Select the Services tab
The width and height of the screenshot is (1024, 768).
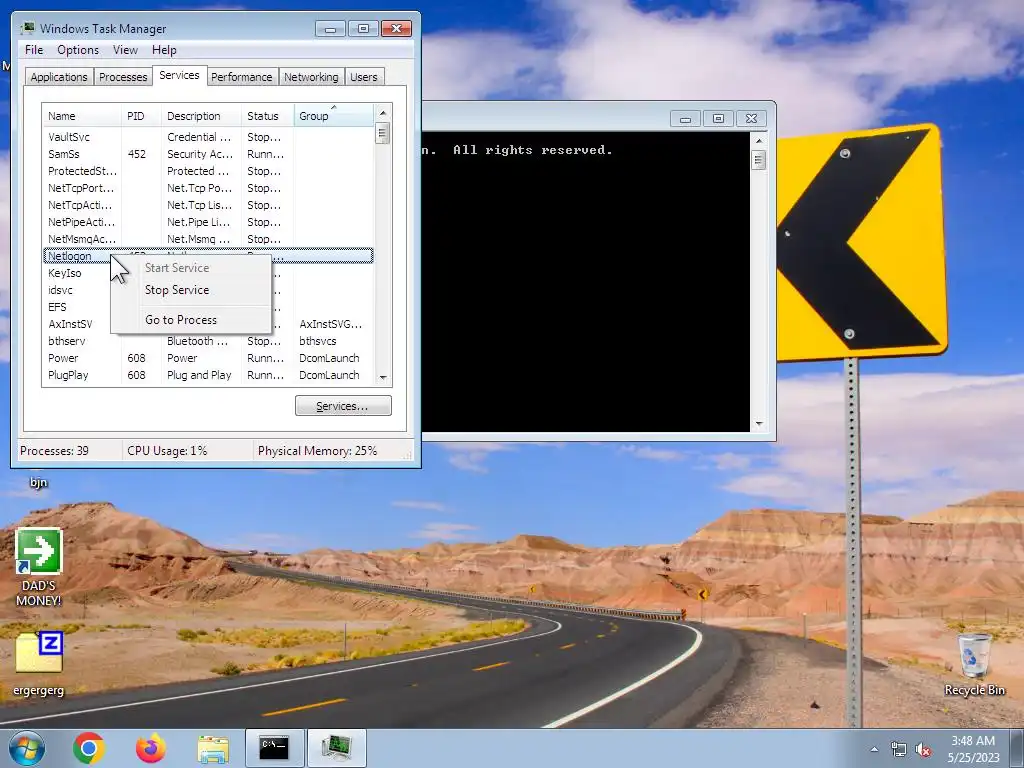tap(179, 75)
